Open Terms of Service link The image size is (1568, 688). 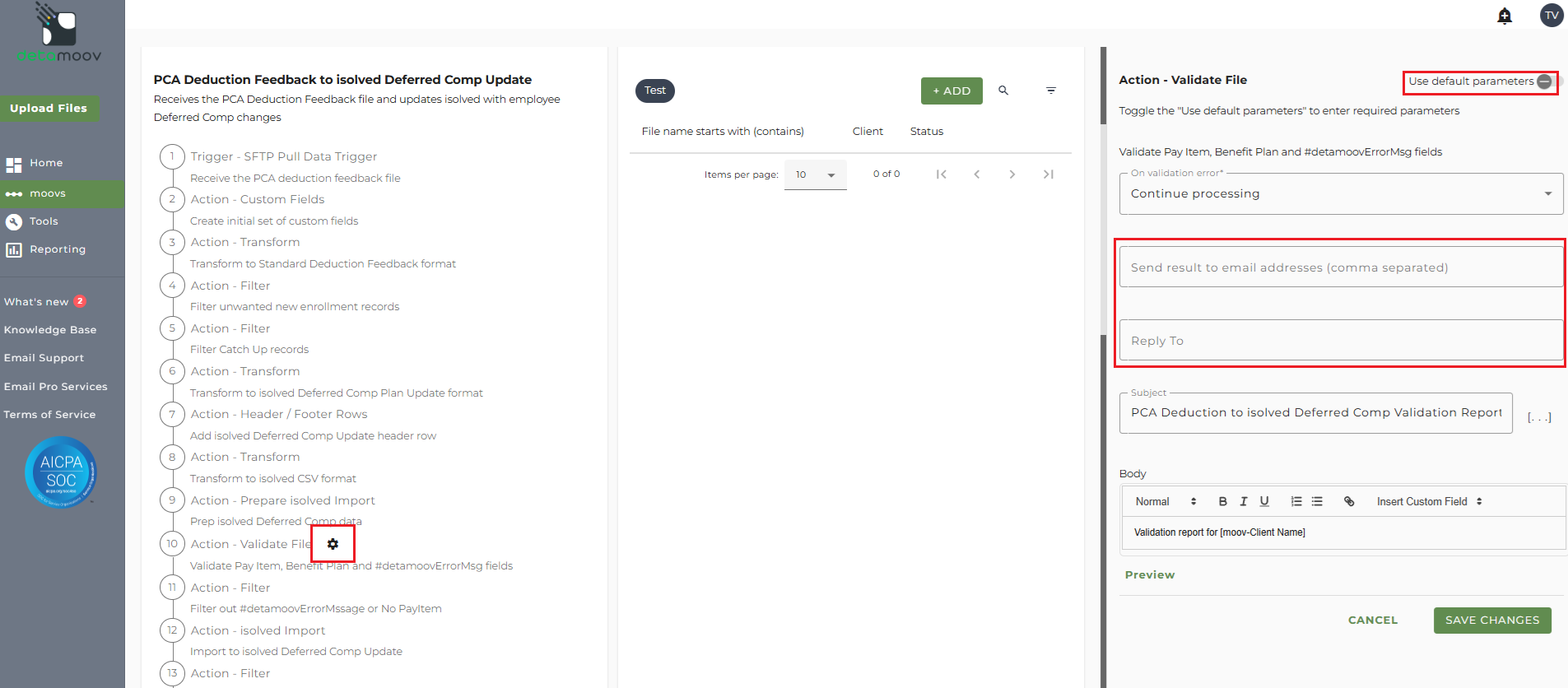(x=49, y=415)
